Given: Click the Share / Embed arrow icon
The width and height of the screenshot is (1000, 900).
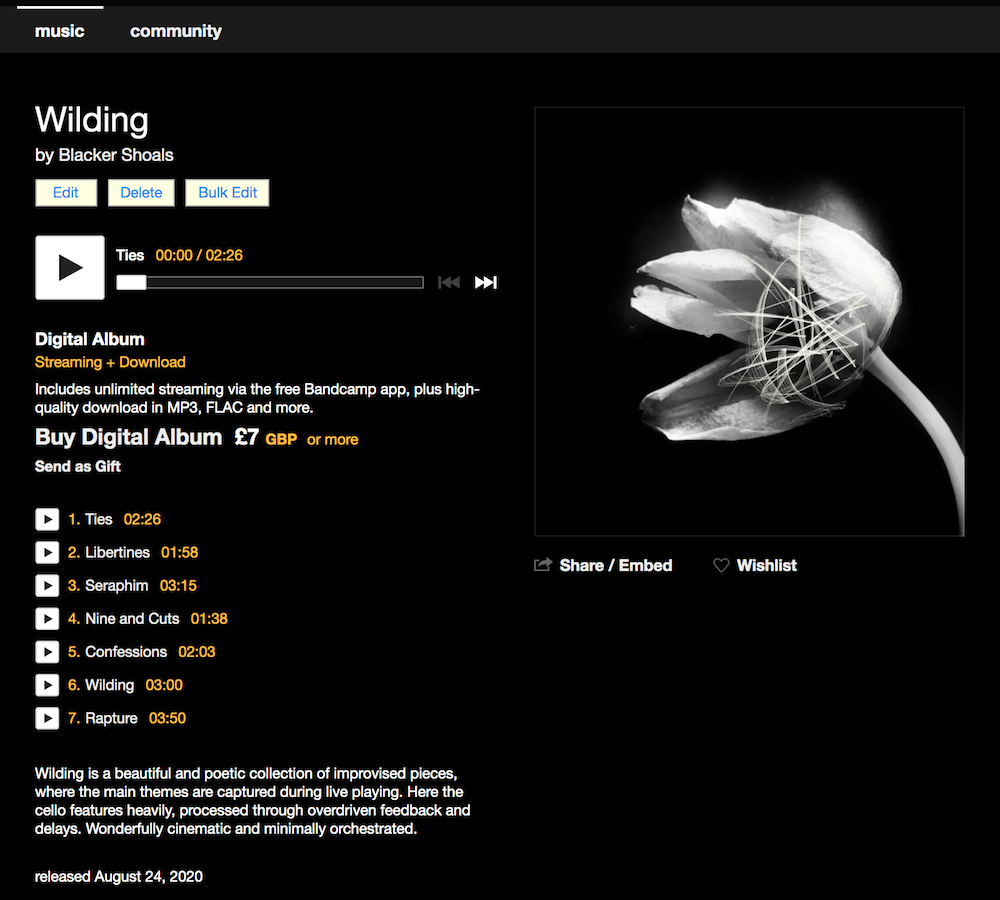Looking at the screenshot, I should pyautogui.click(x=543, y=564).
